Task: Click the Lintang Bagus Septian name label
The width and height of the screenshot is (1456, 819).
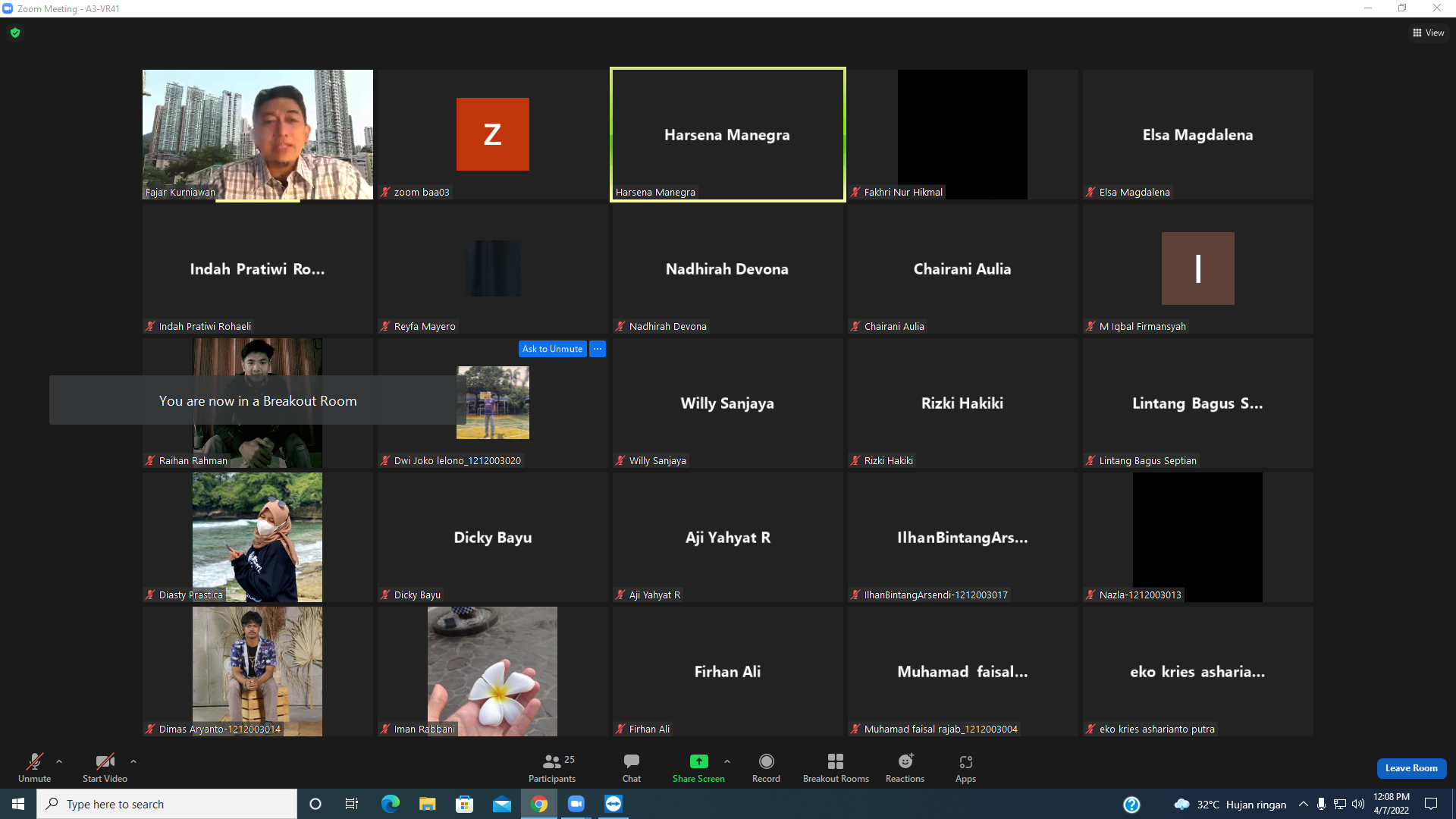Action: (x=1147, y=460)
